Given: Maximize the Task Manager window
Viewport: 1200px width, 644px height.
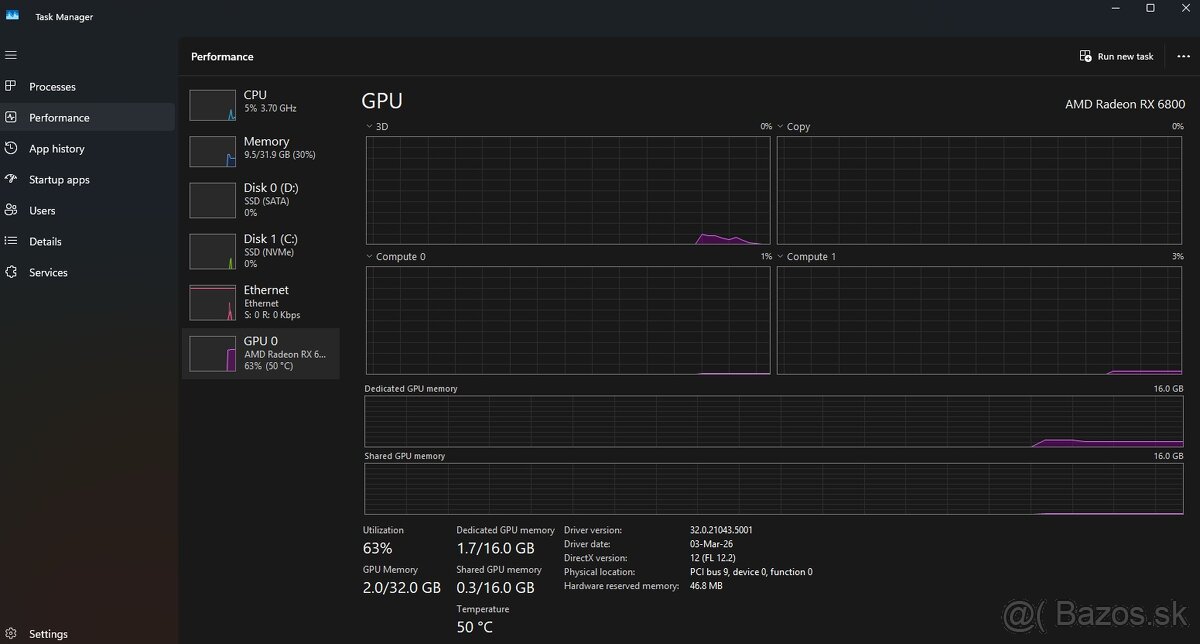Looking at the screenshot, I should tap(1150, 9).
